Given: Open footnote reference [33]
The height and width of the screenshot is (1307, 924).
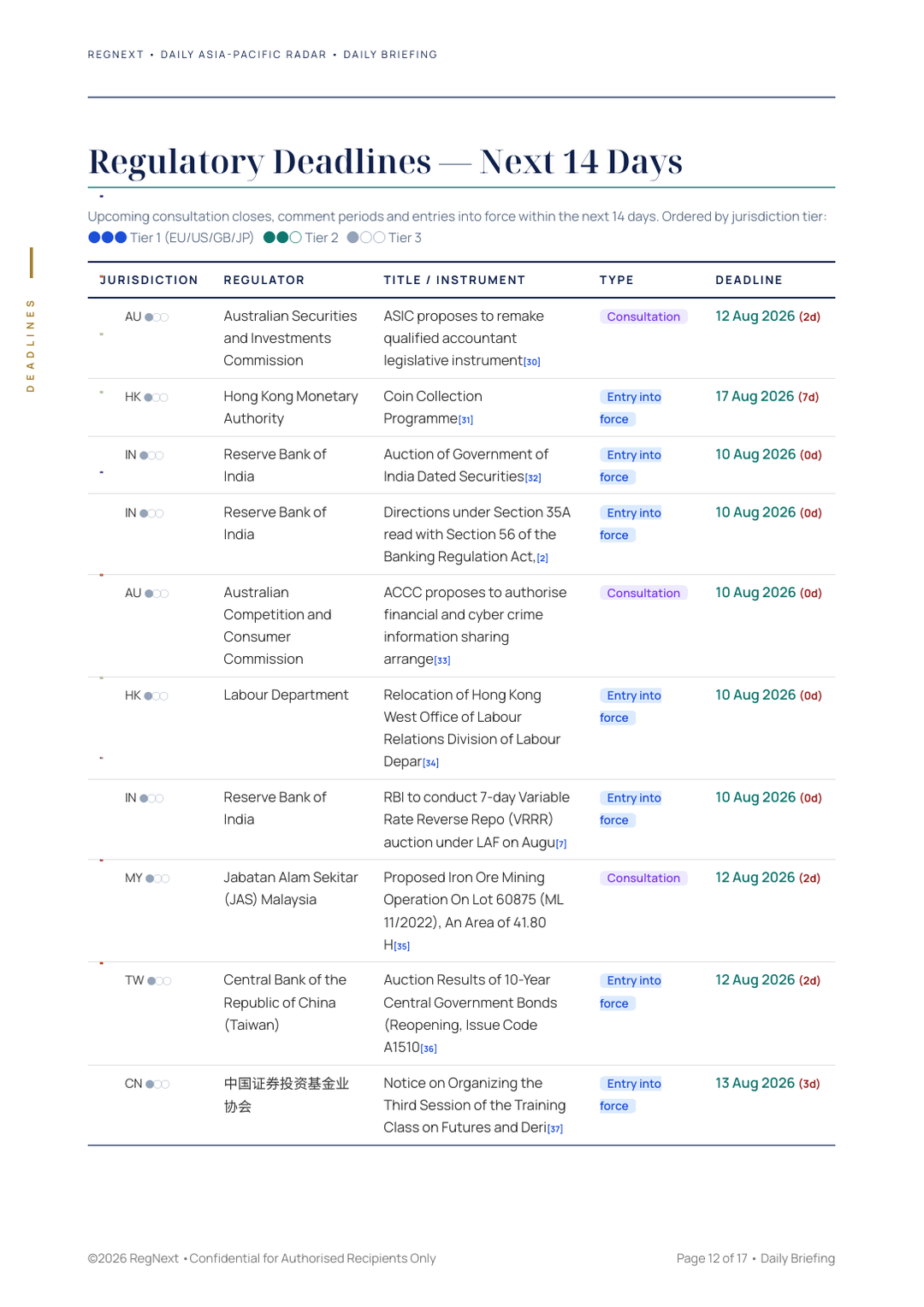Looking at the screenshot, I should 442,660.
